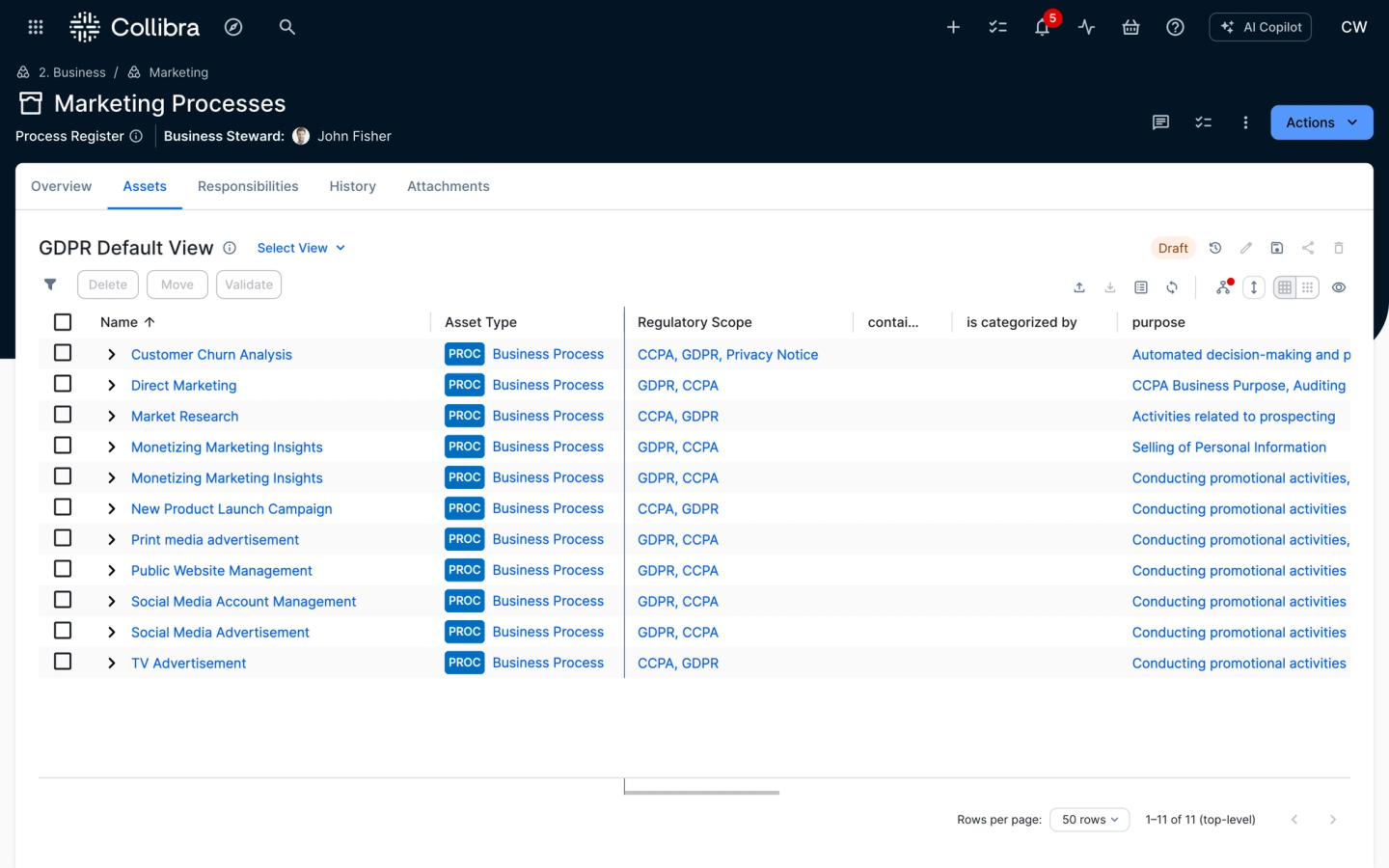Expand the Direct Marketing row
Screen dimensions: 1389x868
pos(112,386)
